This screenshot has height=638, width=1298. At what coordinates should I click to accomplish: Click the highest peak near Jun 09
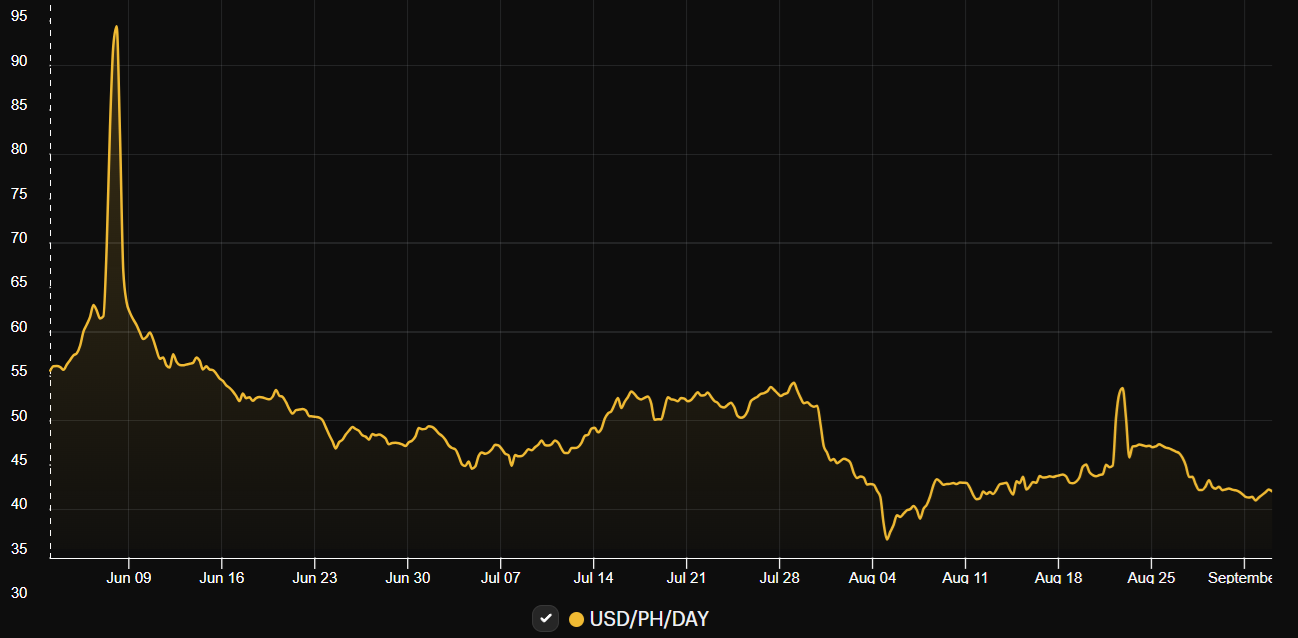click(116, 27)
